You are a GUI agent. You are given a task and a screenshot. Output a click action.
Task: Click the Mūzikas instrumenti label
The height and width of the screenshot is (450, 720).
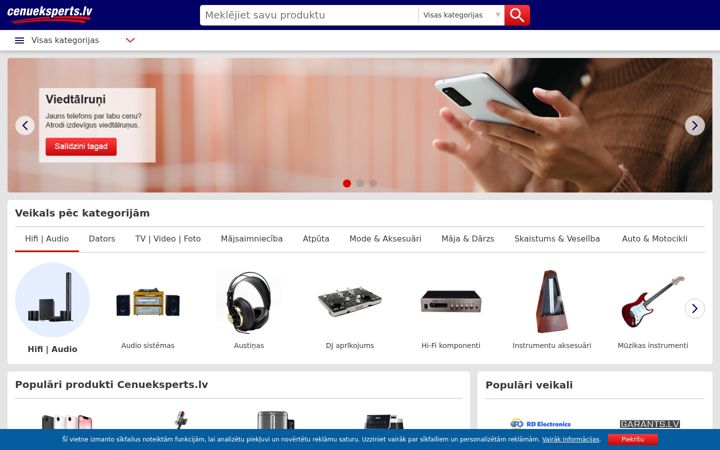[652, 346]
